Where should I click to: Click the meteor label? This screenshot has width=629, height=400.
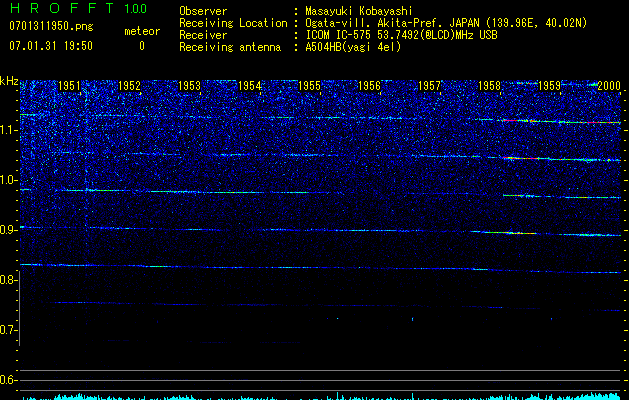click(x=142, y=31)
